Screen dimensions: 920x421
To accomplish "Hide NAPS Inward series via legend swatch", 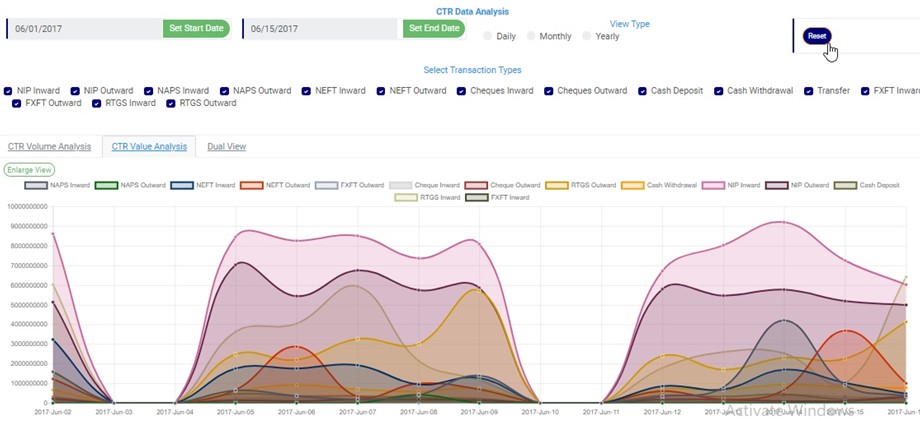I will pos(36,185).
